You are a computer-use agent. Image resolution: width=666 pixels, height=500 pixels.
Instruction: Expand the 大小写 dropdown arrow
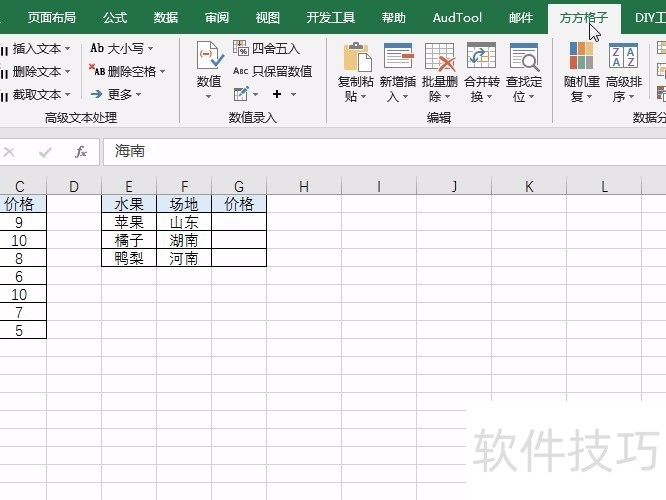pos(150,49)
